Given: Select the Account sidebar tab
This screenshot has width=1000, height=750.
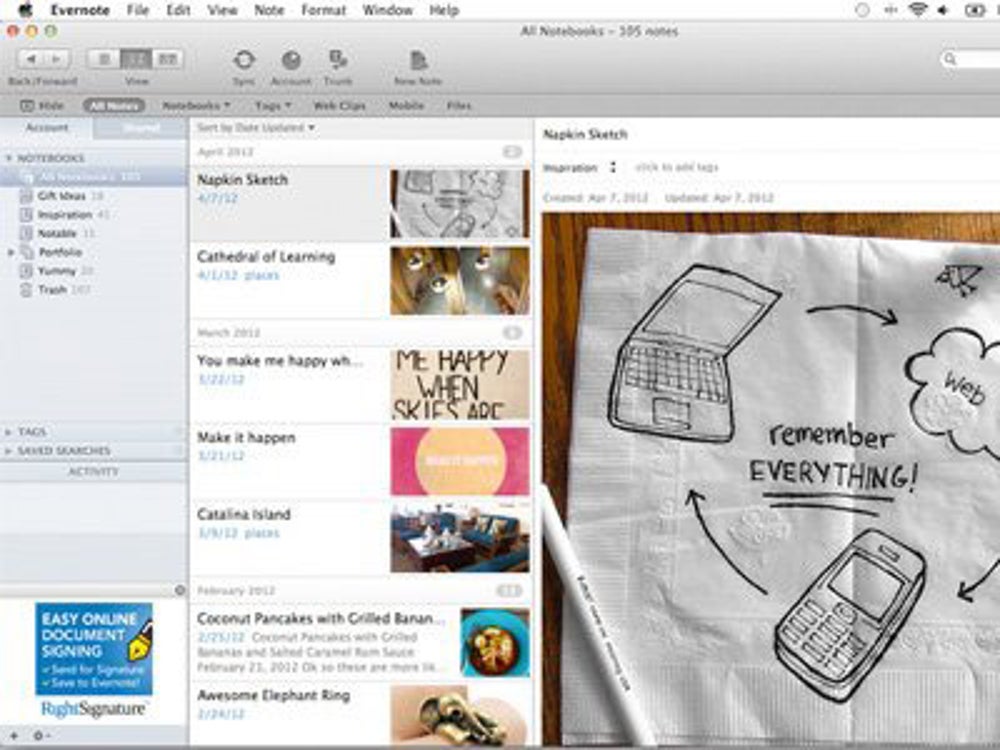Looking at the screenshot, I should tap(47, 128).
